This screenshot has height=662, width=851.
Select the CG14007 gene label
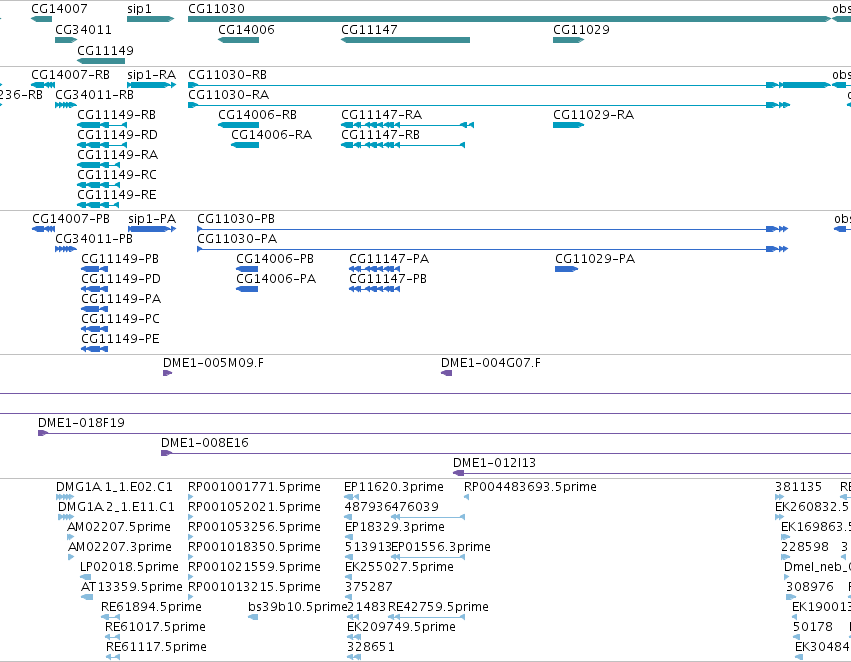click(59, 9)
